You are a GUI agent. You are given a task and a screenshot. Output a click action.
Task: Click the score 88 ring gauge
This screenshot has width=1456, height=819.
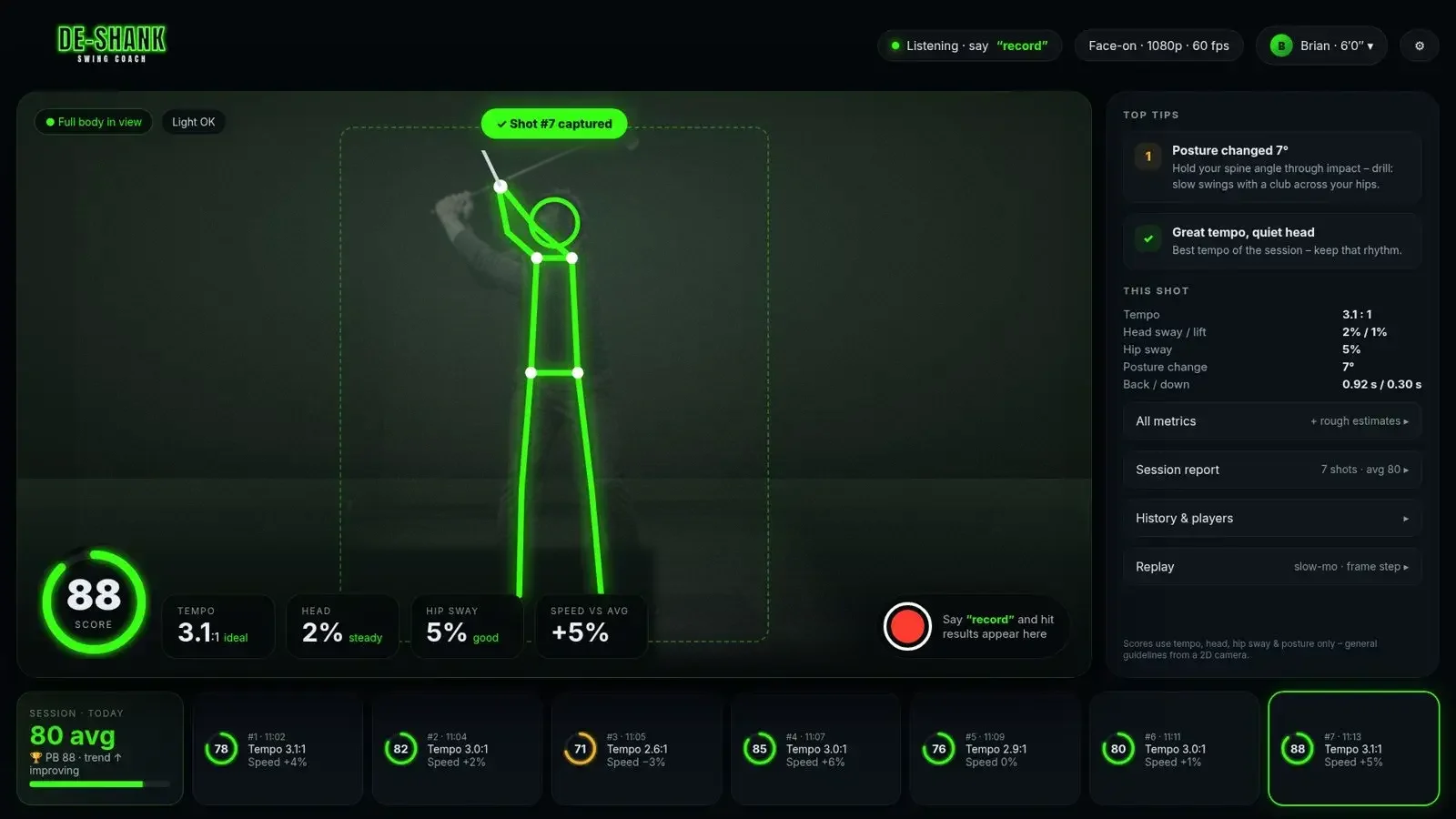pos(94,602)
